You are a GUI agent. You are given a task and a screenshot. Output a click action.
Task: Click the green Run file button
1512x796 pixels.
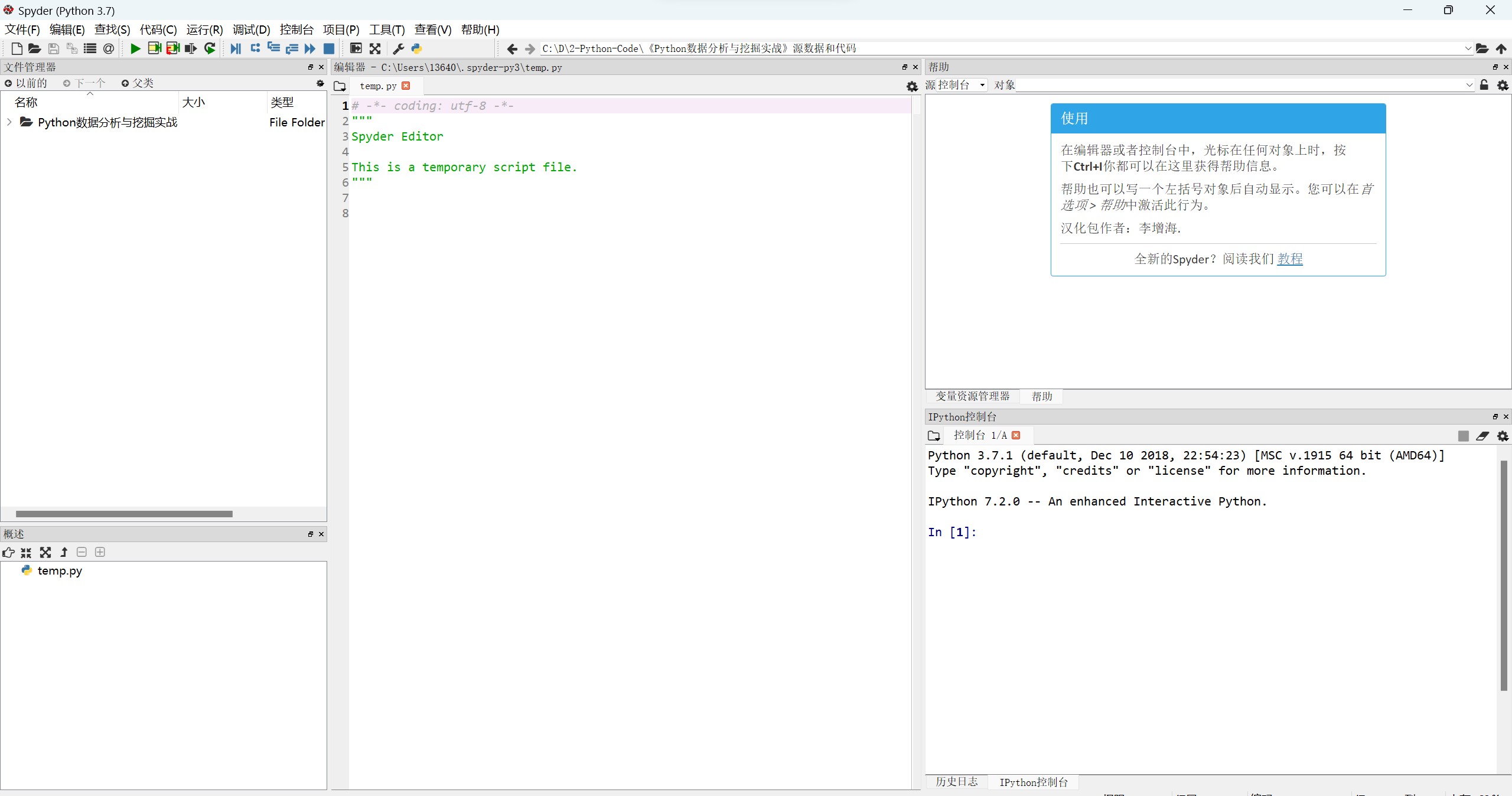tap(135, 48)
